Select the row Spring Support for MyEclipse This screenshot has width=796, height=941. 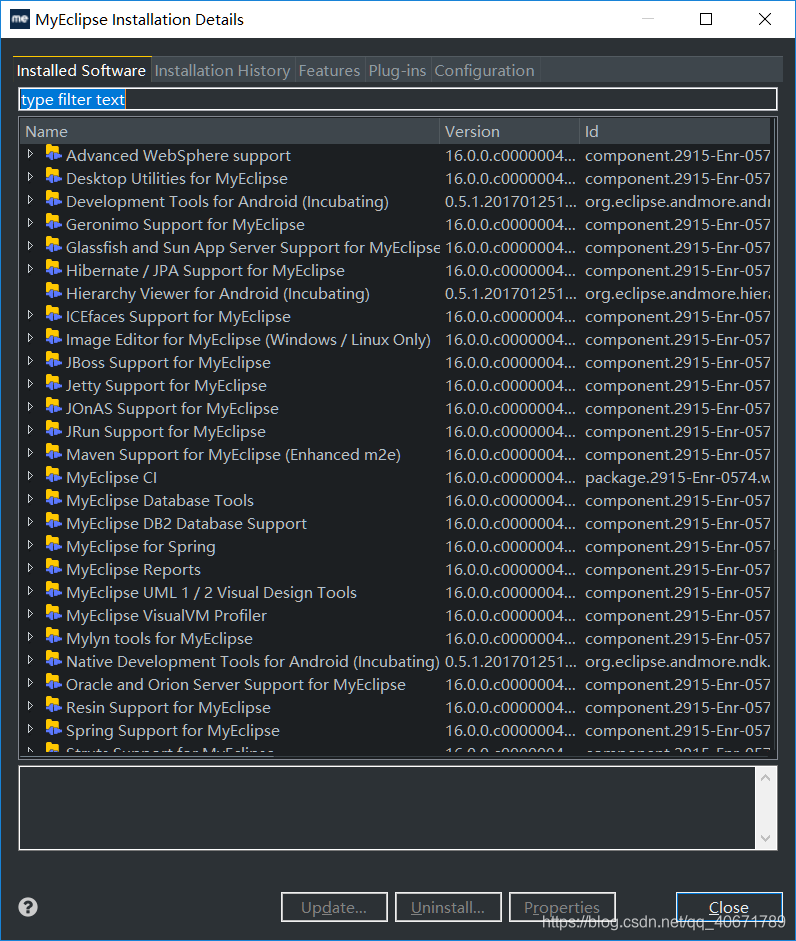[396, 730]
